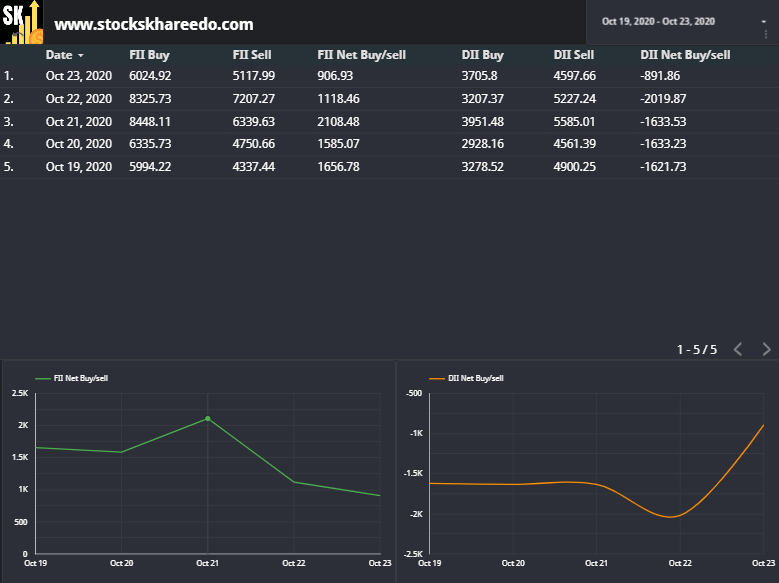Image resolution: width=779 pixels, height=583 pixels.
Task: Click DII Sell value 5585.01
Action: pos(574,121)
